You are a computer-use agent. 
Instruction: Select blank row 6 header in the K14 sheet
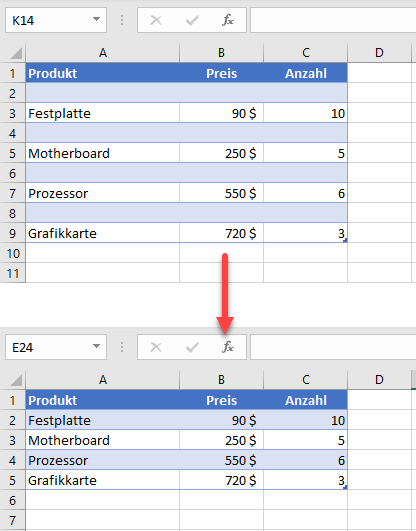[x=13, y=173]
